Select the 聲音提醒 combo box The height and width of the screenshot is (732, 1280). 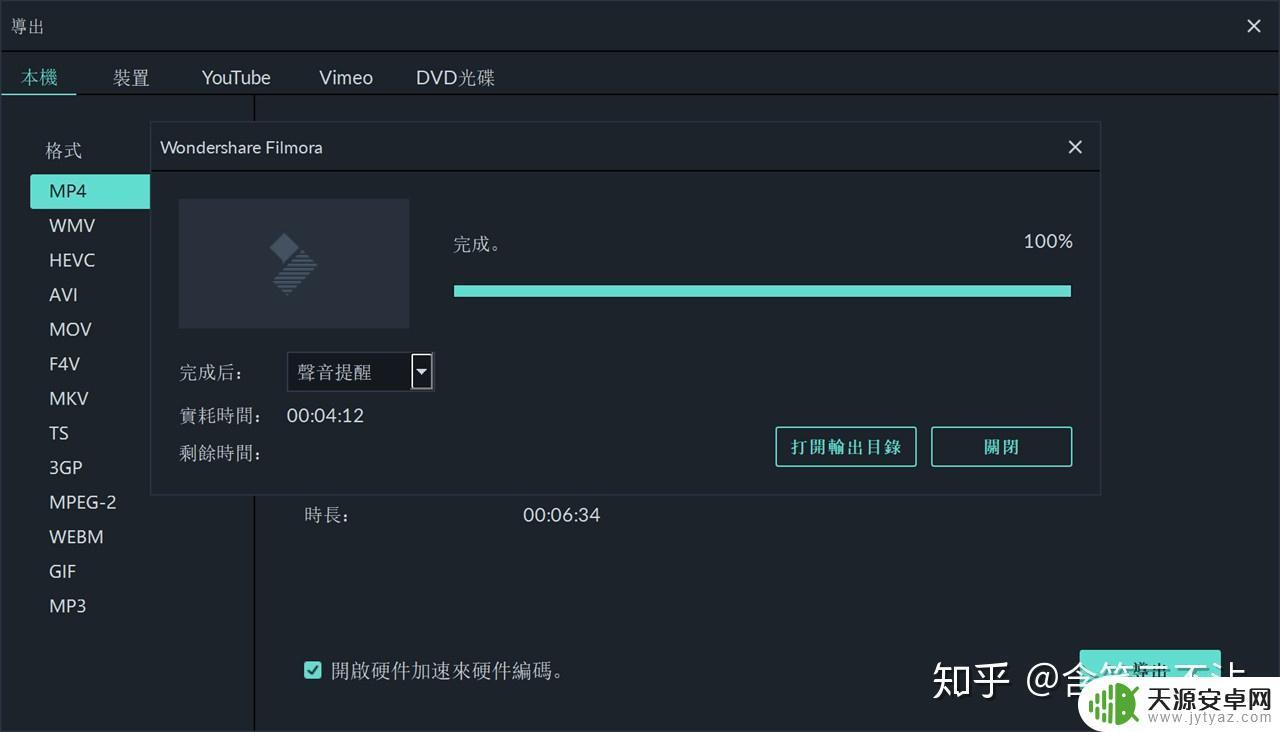361,372
